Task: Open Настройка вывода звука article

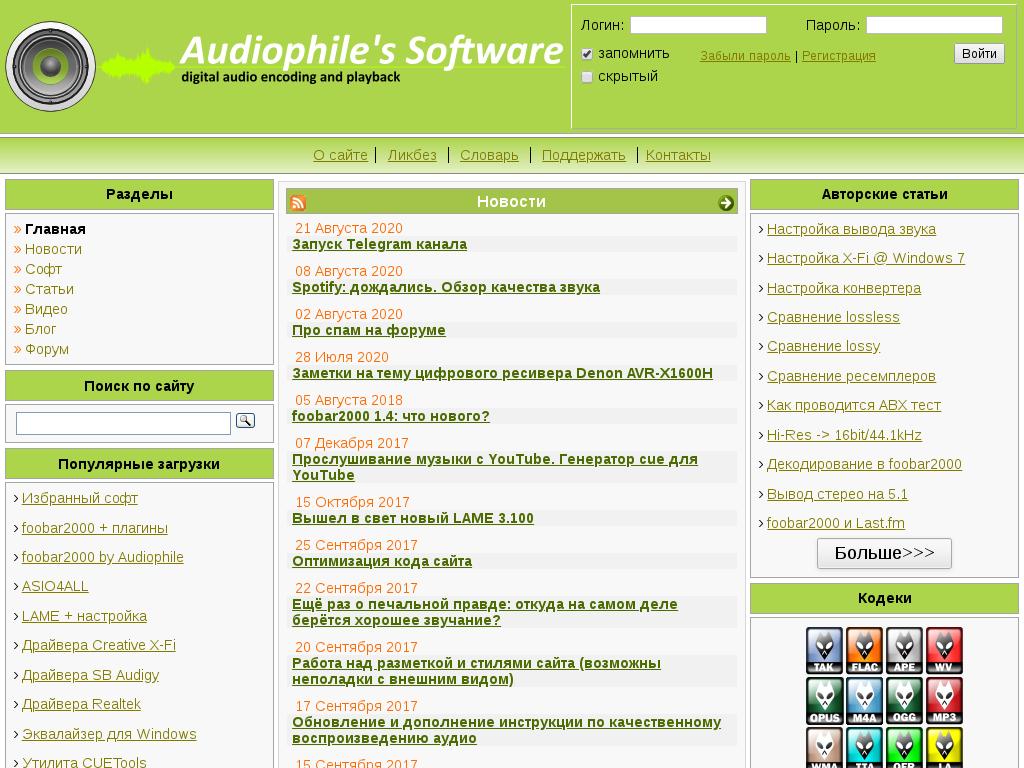Action: pyautogui.click(x=851, y=229)
